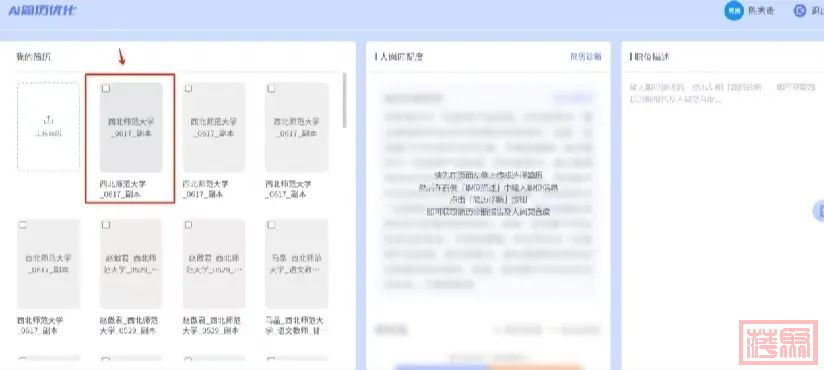Screen dimensions: 824x370
Task: Tick checkbox on red-highlighted 西北师范大学 resume
Action: pyautogui.click(x=106, y=89)
